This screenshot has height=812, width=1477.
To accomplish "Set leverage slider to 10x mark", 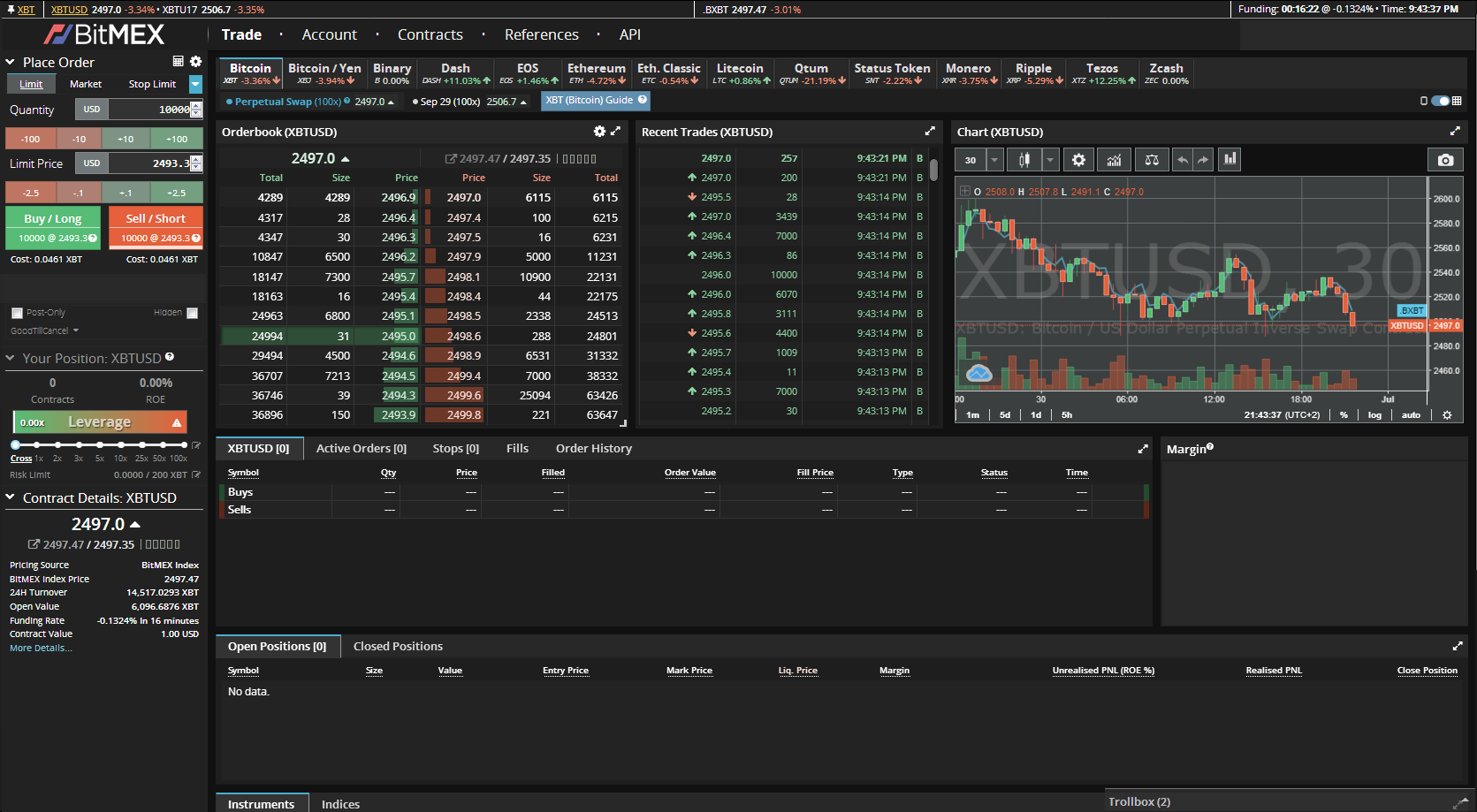I will pyautogui.click(x=121, y=445).
